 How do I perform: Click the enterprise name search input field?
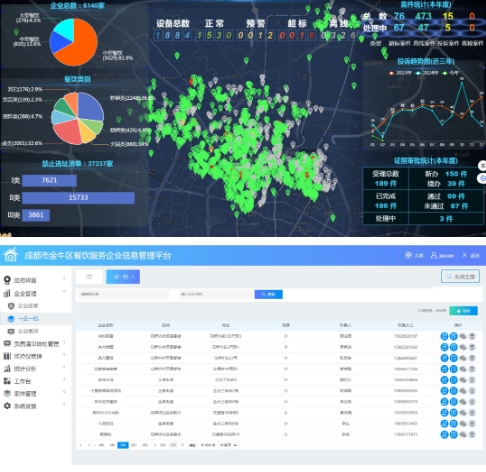216,294
